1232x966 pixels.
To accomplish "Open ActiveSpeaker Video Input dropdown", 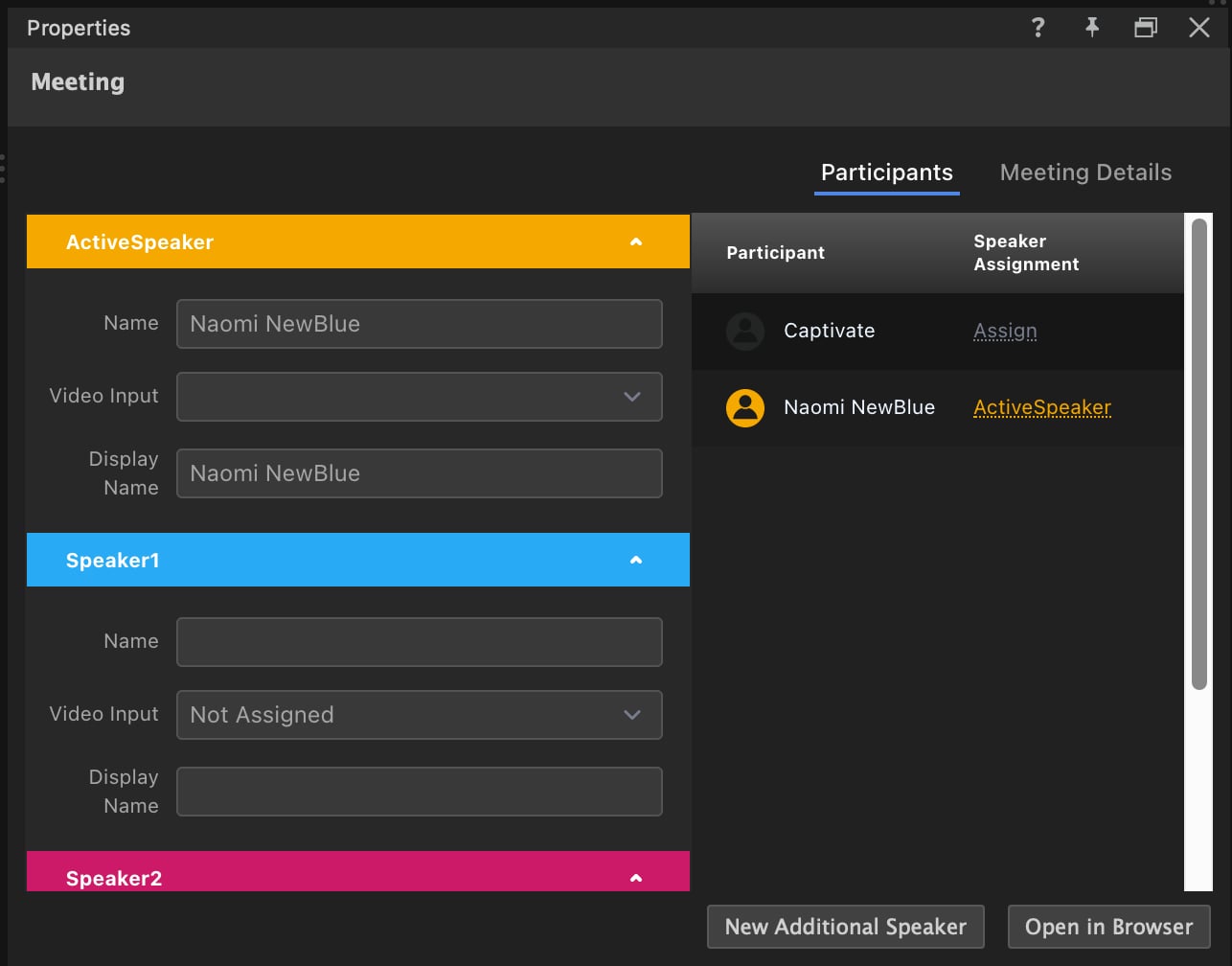I will point(420,397).
